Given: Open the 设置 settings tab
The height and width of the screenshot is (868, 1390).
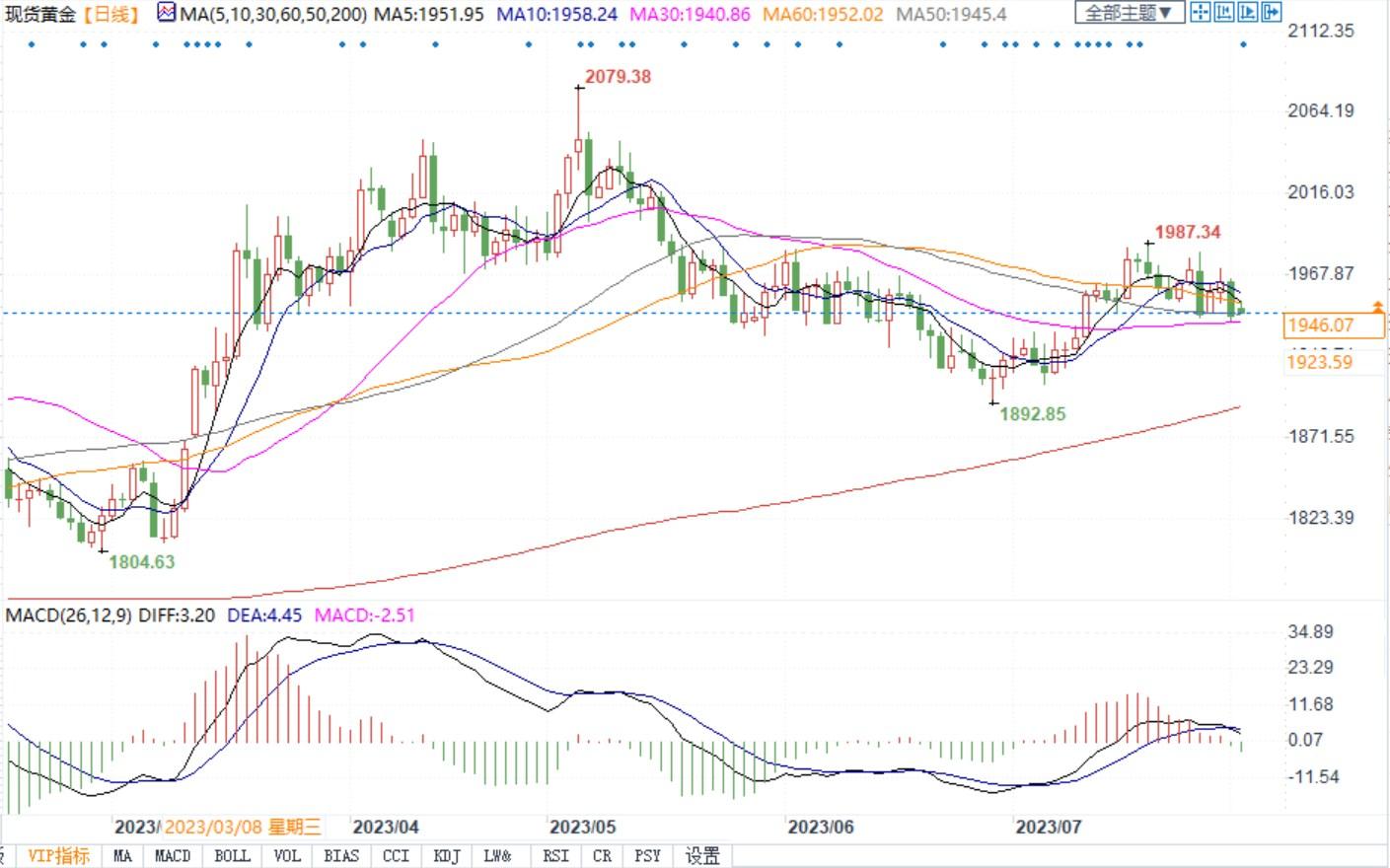Looking at the screenshot, I should [702, 856].
